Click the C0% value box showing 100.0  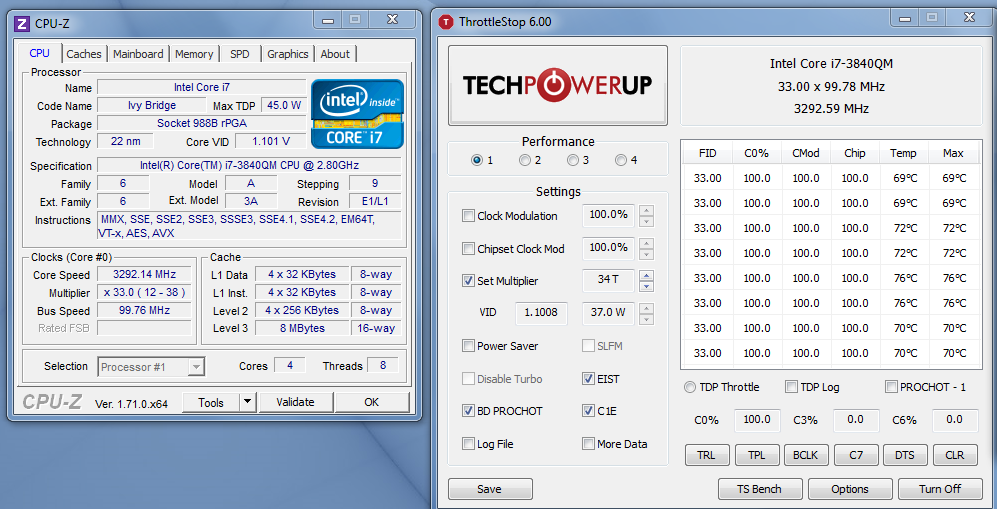(x=757, y=419)
